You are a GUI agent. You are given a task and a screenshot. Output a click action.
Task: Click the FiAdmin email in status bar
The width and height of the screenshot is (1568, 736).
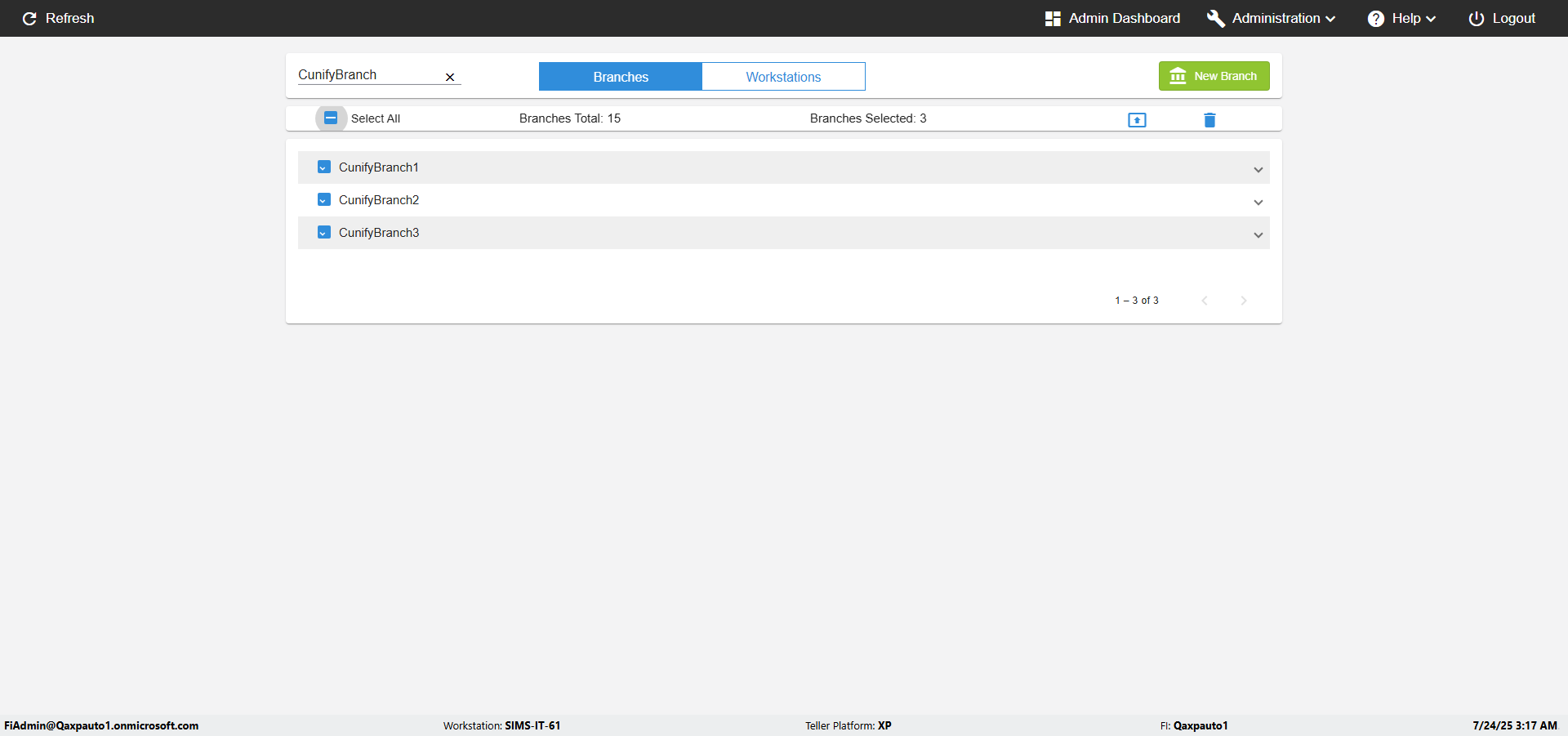click(101, 725)
